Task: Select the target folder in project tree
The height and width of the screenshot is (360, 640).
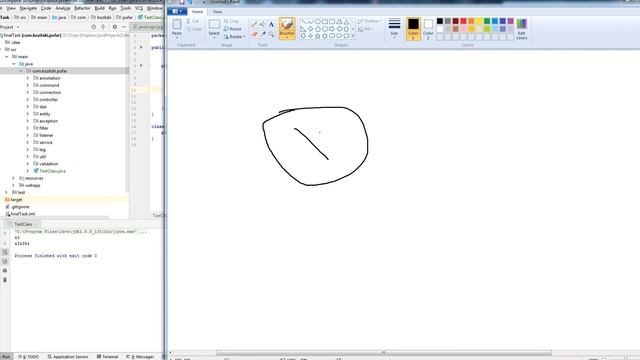Action: [13, 200]
